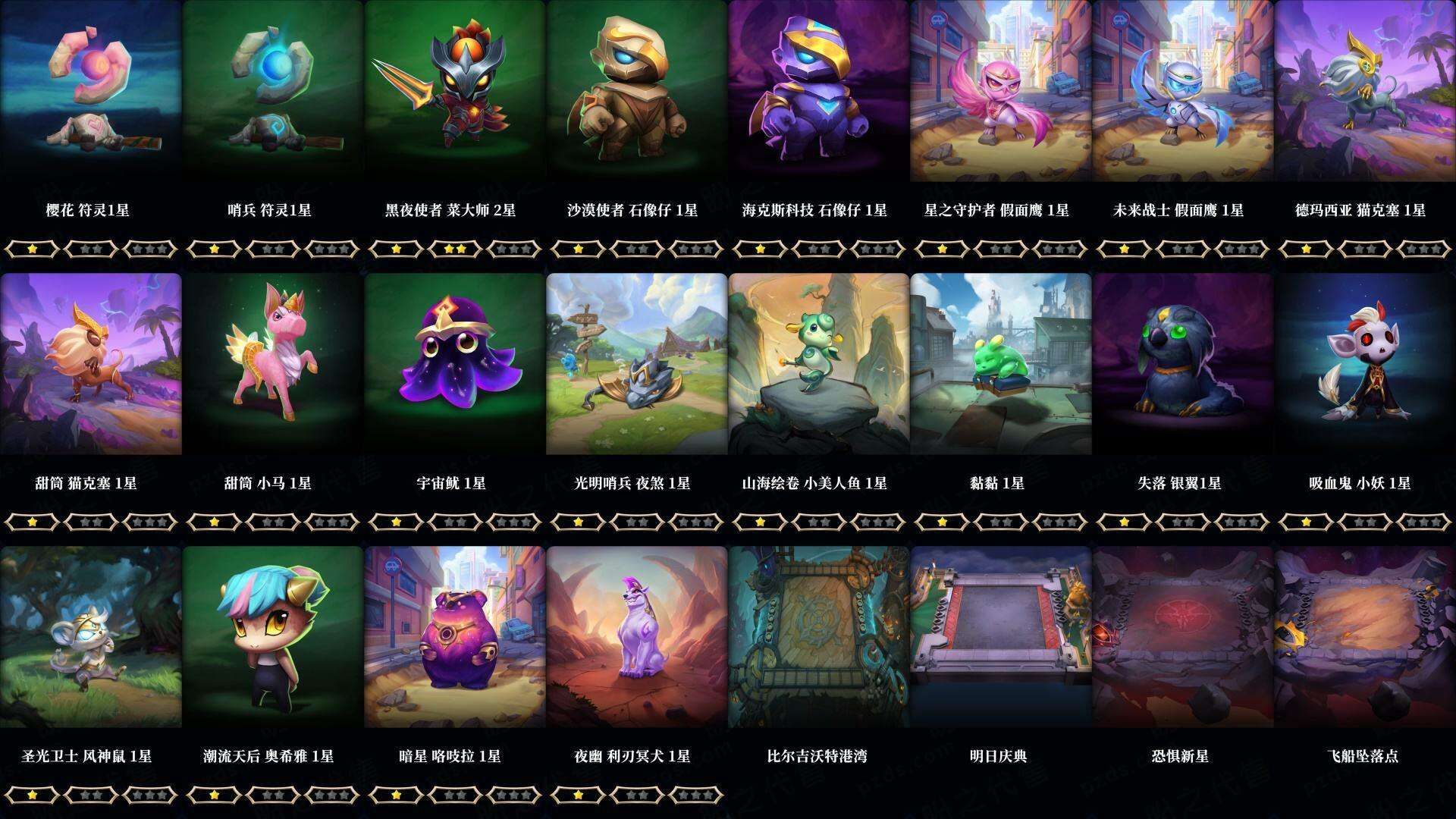Select one-star badge under 圣光卫士 风神鼠
This screenshot has width=1456, height=819.
[x=32, y=795]
